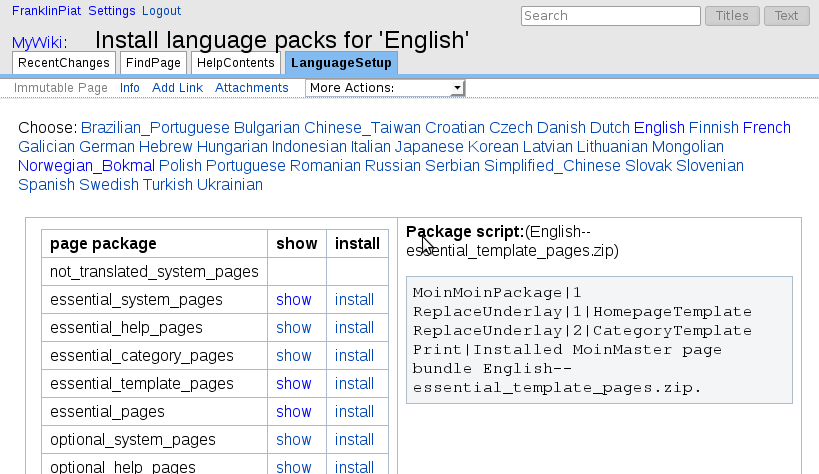Click the not_translated_system_pages table cell
Screen dimensions: 819x474
(155, 272)
